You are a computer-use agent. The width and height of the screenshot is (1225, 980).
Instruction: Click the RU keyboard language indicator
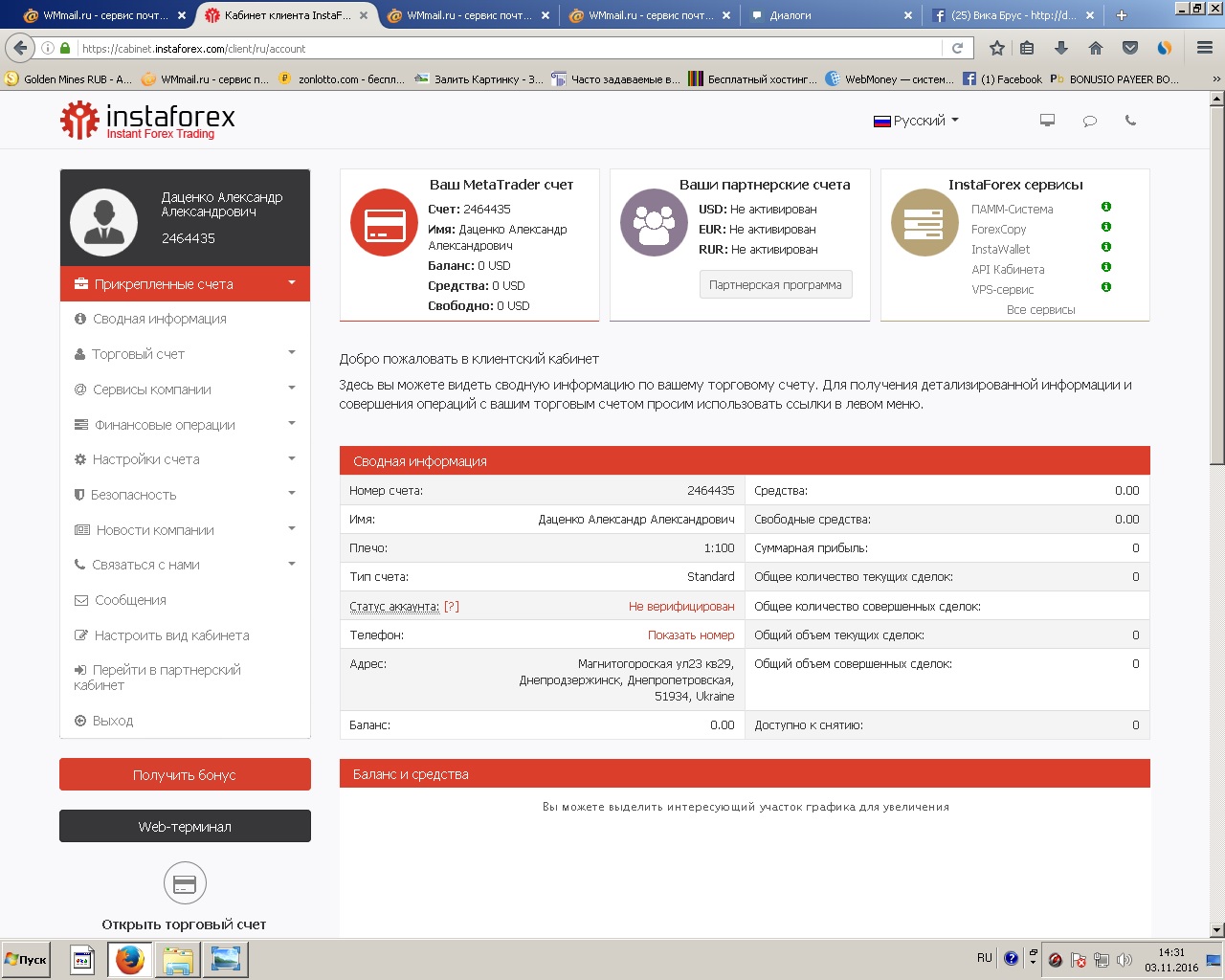[984, 958]
